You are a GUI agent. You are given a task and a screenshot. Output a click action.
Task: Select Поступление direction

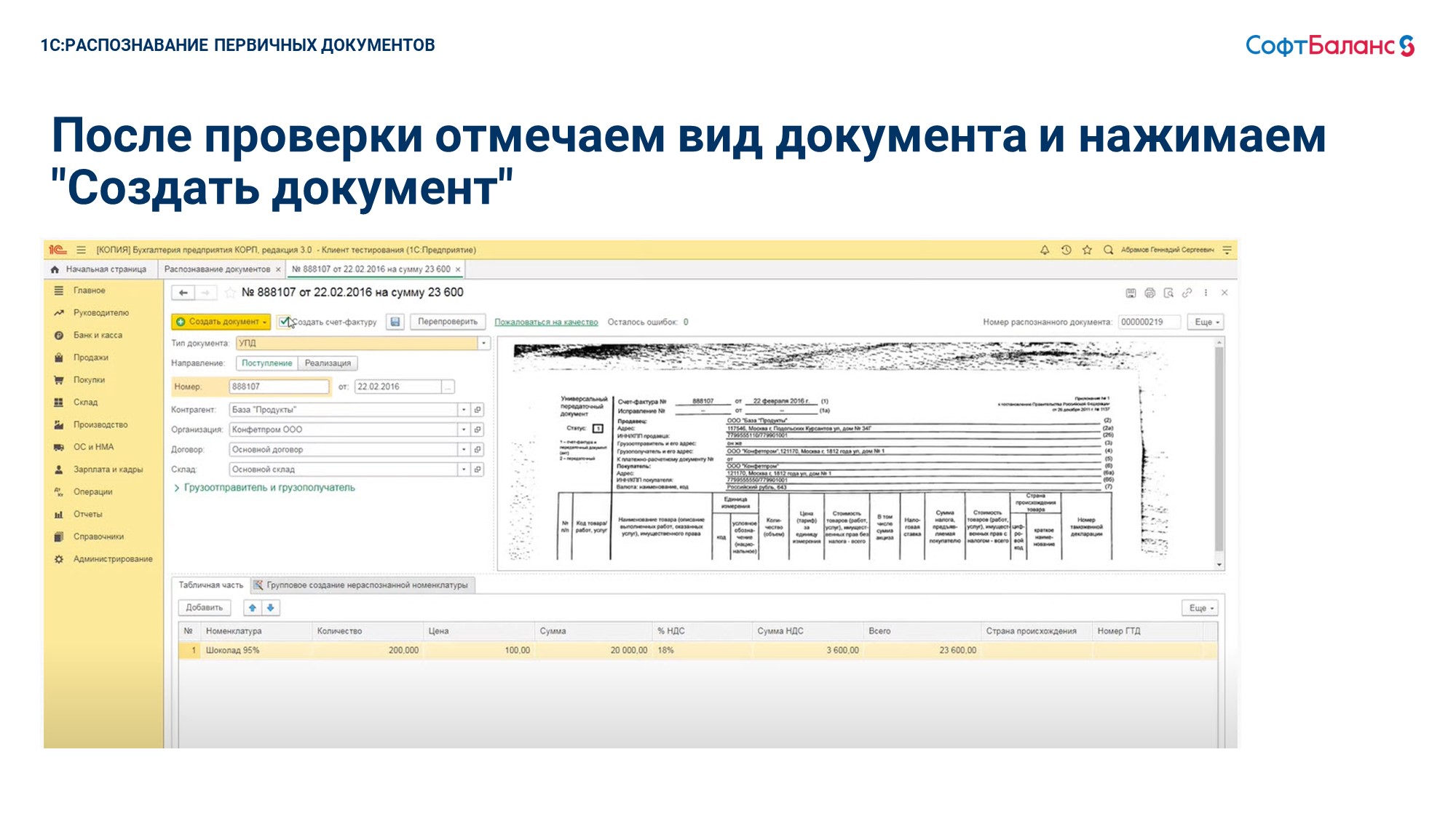(x=266, y=363)
